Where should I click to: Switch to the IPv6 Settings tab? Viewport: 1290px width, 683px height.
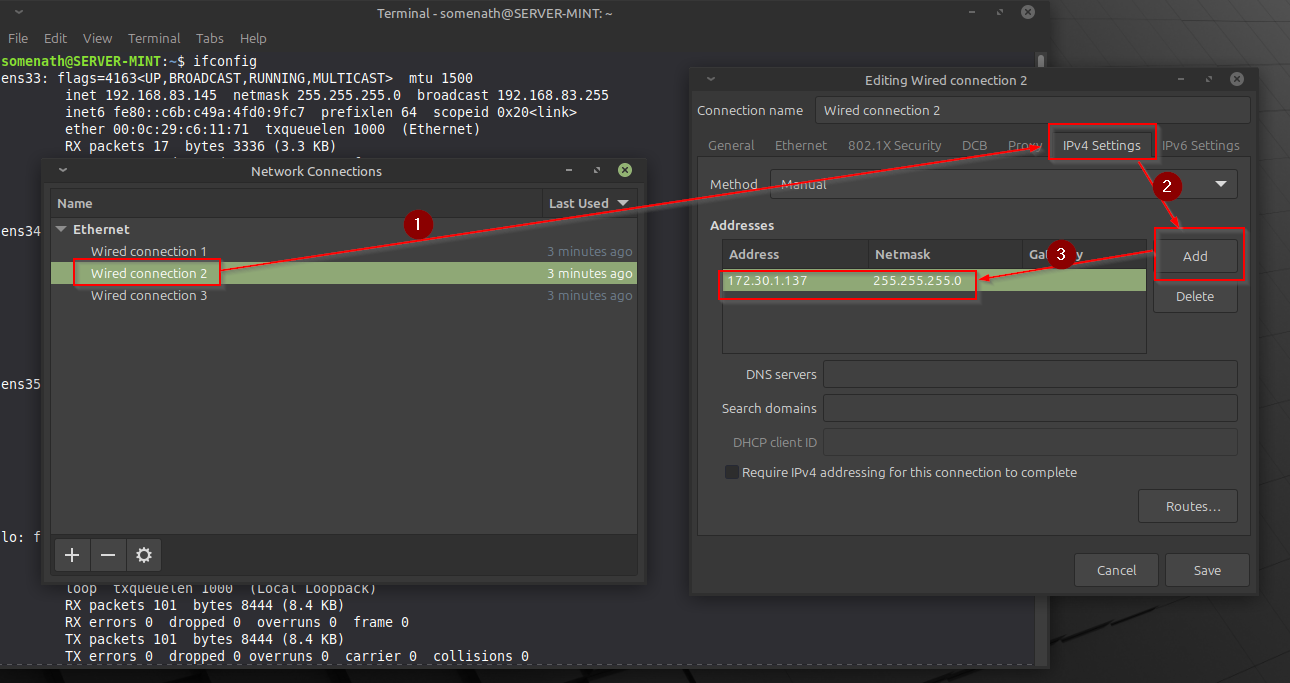point(1200,145)
